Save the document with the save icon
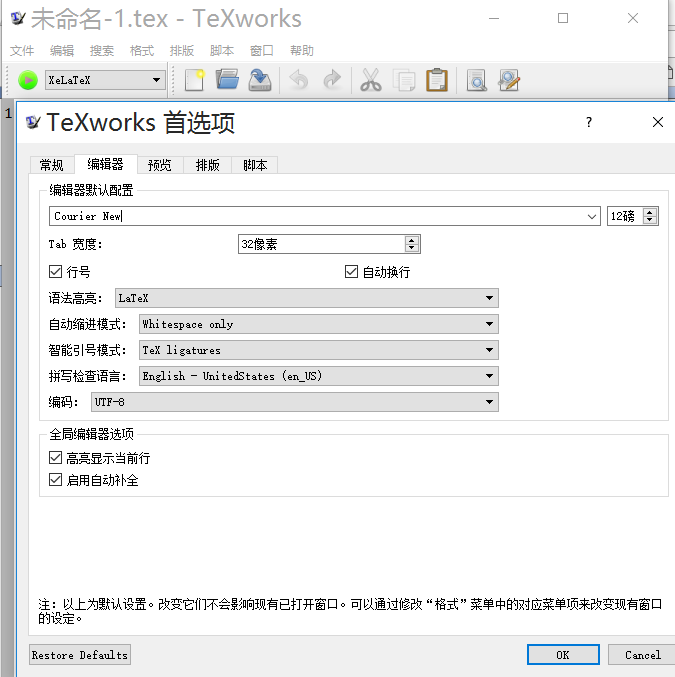675x677 pixels. [x=260, y=80]
